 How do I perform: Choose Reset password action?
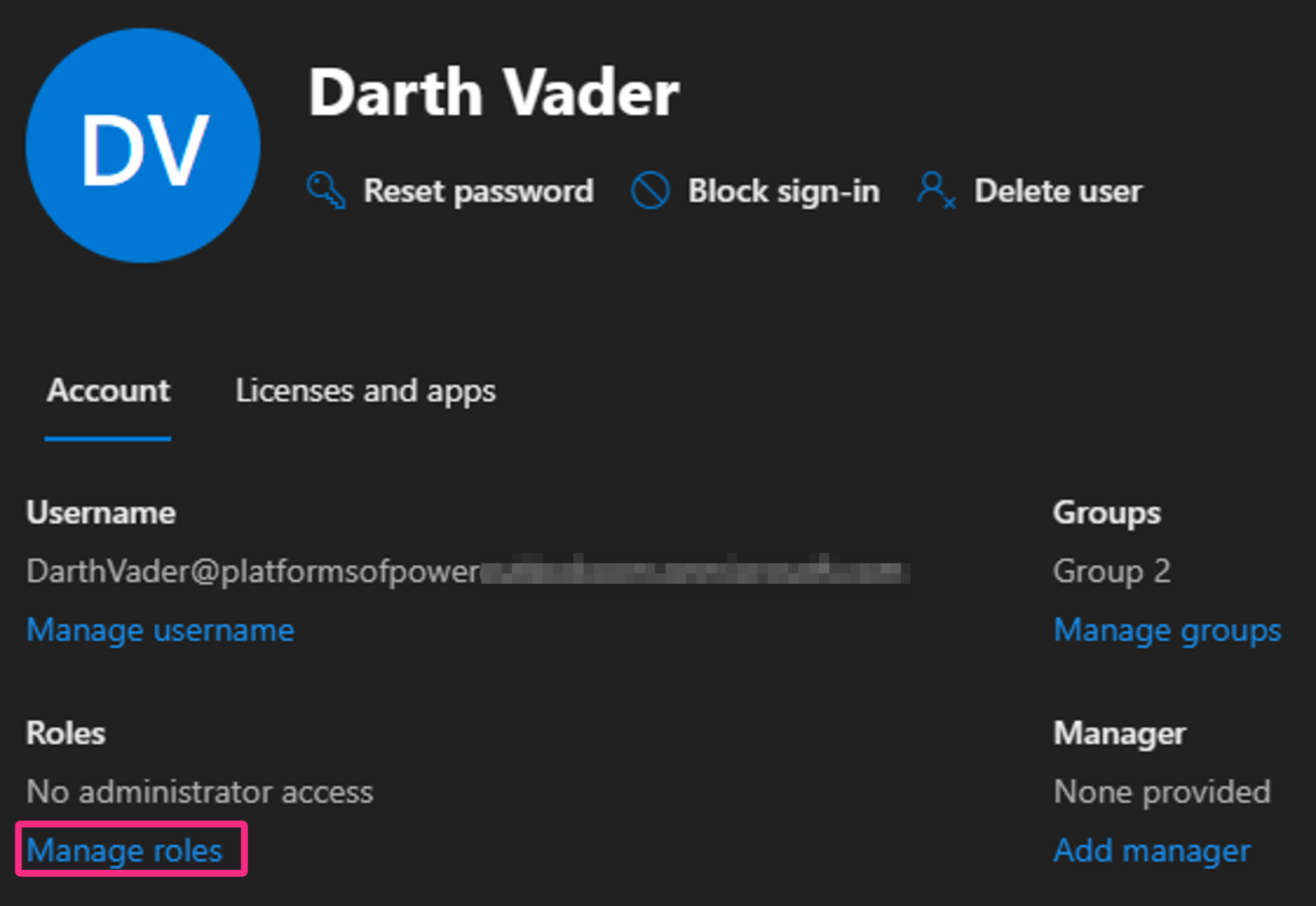(x=478, y=190)
